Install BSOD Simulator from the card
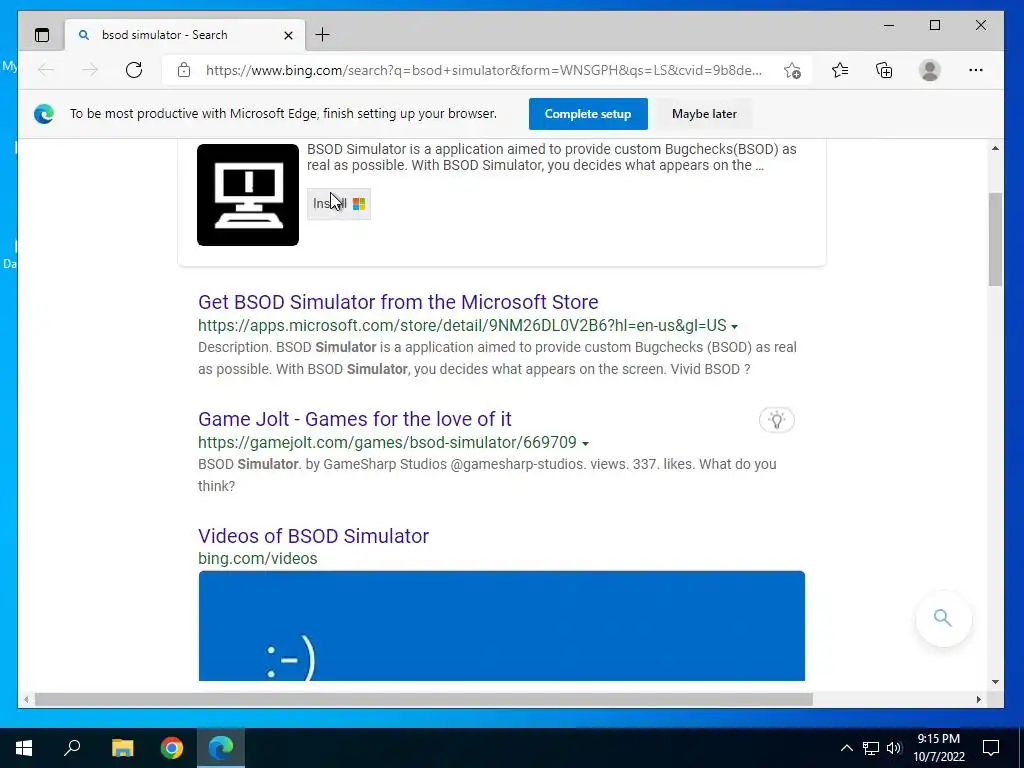The image size is (1024, 768). pos(339,204)
